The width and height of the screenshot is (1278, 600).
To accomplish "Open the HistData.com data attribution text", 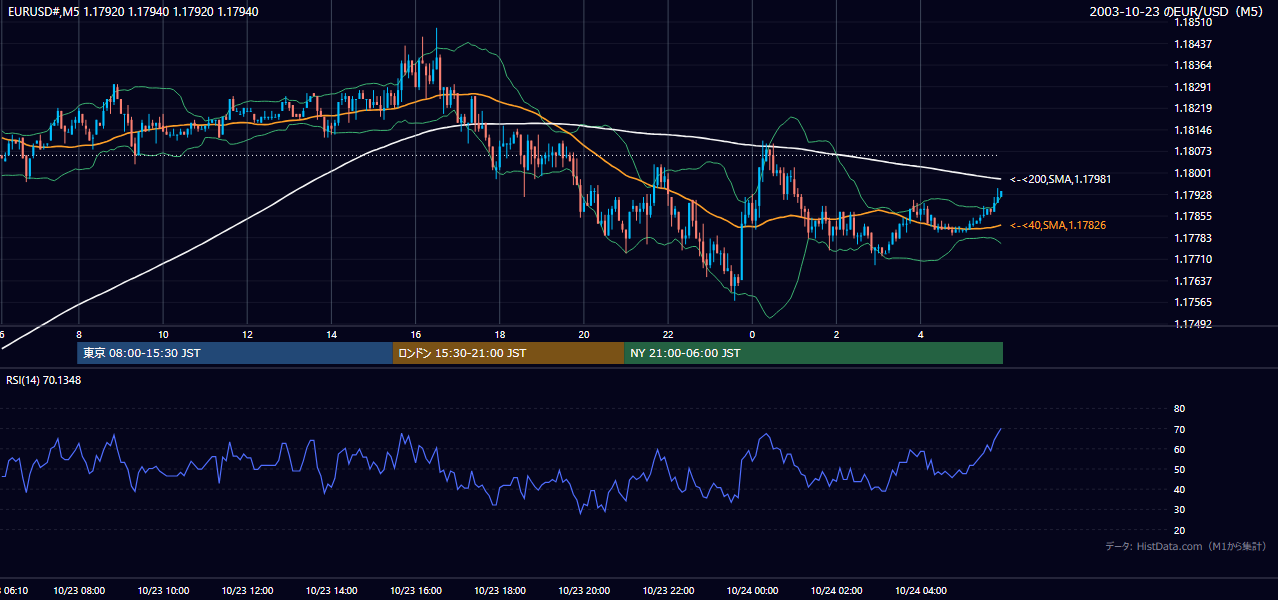I will [1186, 547].
